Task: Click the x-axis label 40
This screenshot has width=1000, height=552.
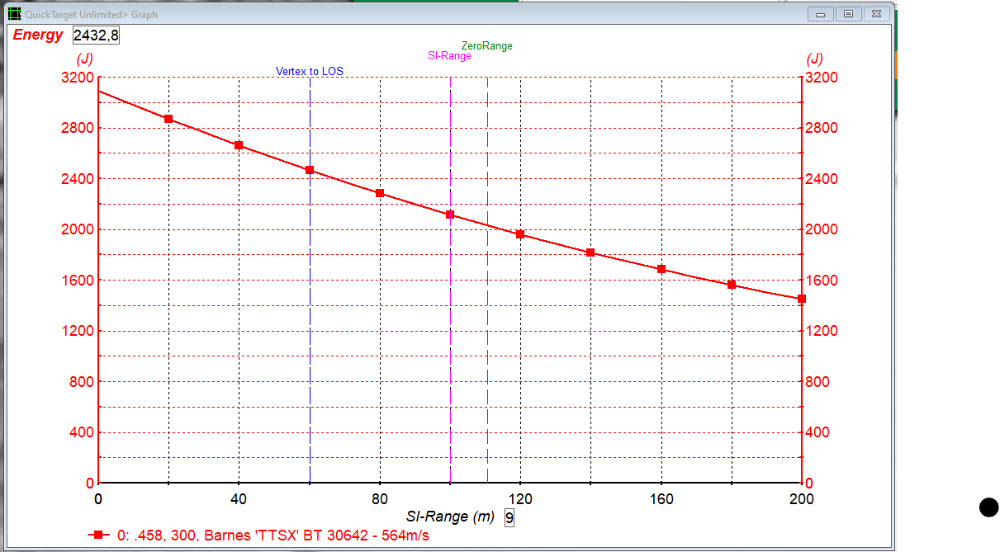Action: point(239,499)
